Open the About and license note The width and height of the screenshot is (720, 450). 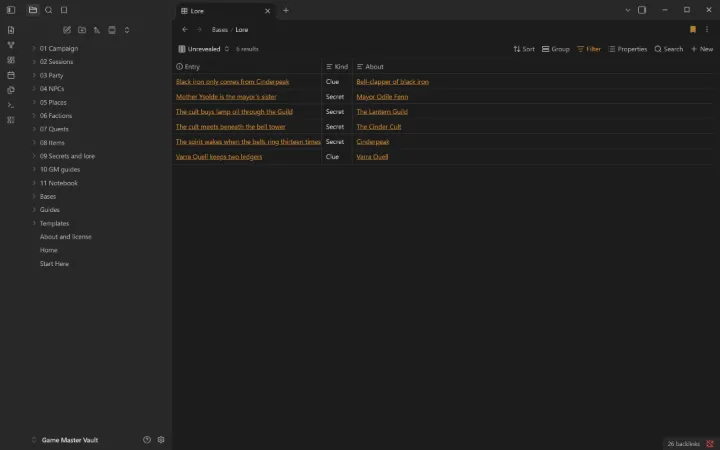coord(66,237)
